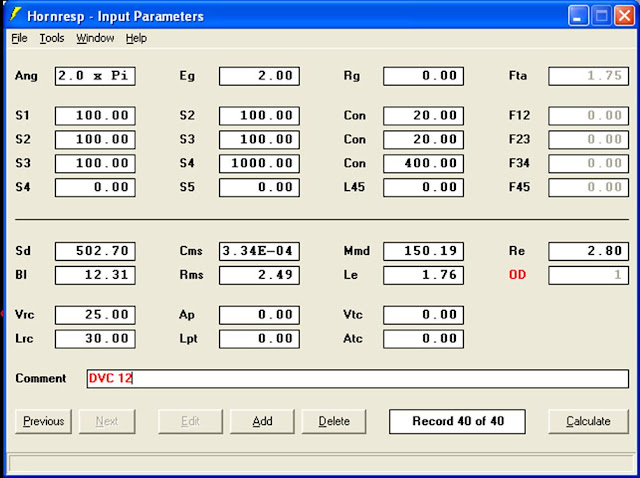Maximize the Hornresp window
The image size is (640, 478).
click(602, 15)
